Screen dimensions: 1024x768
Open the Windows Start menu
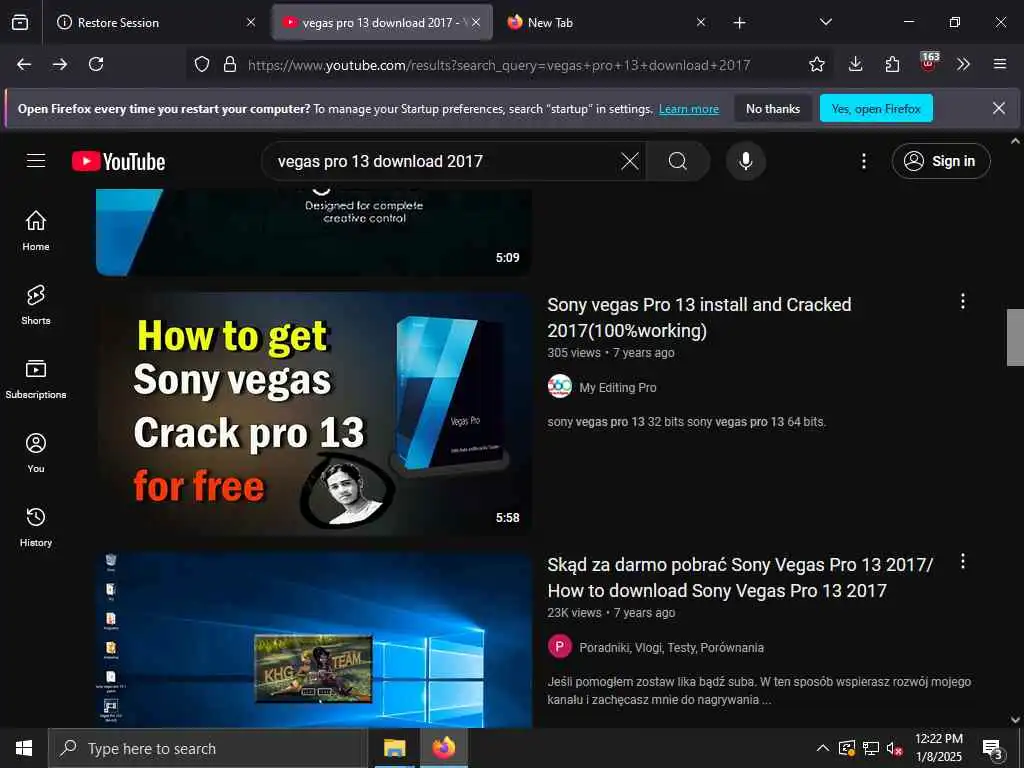click(24, 748)
